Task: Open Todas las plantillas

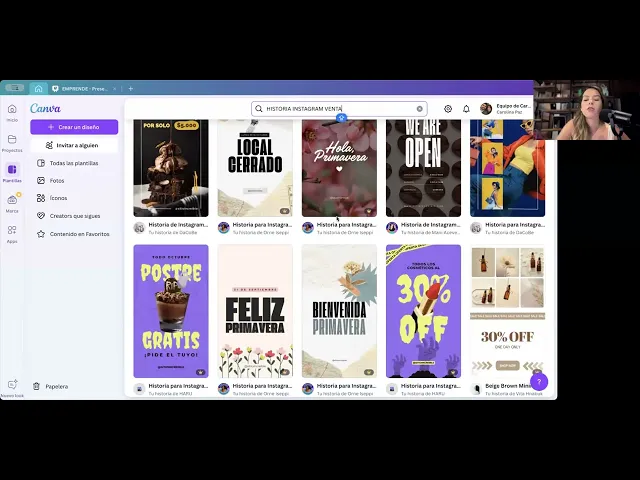Action: [74, 163]
